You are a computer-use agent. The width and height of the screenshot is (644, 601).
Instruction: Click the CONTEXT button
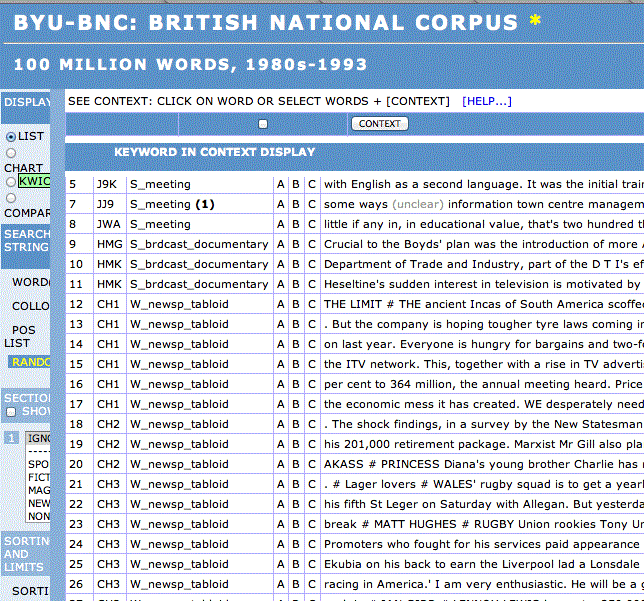(380, 124)
